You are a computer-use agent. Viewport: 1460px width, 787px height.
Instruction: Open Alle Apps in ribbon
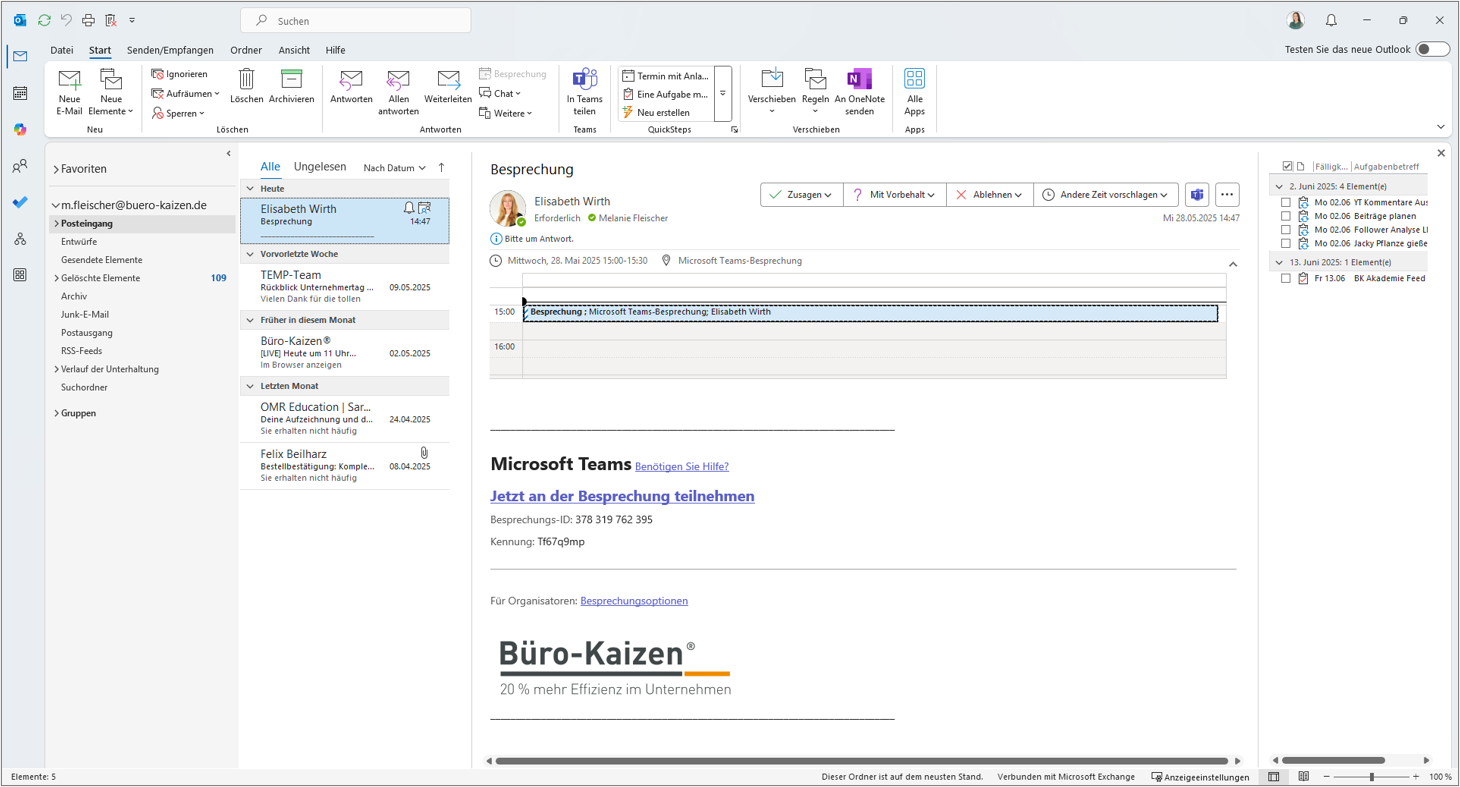(914, 92)
